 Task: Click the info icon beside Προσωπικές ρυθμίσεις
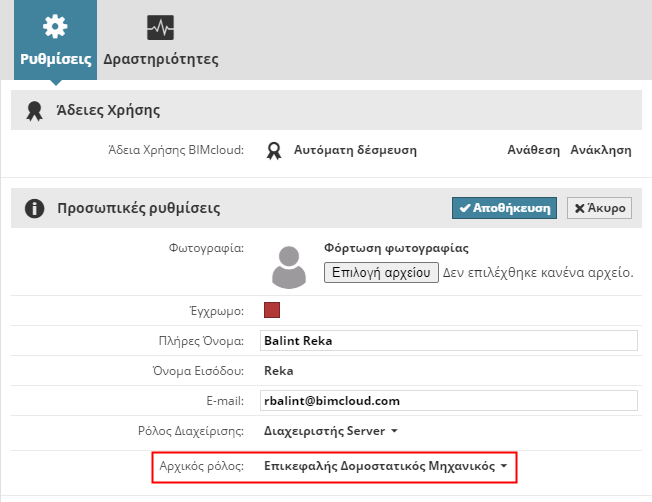coord(34,208)
